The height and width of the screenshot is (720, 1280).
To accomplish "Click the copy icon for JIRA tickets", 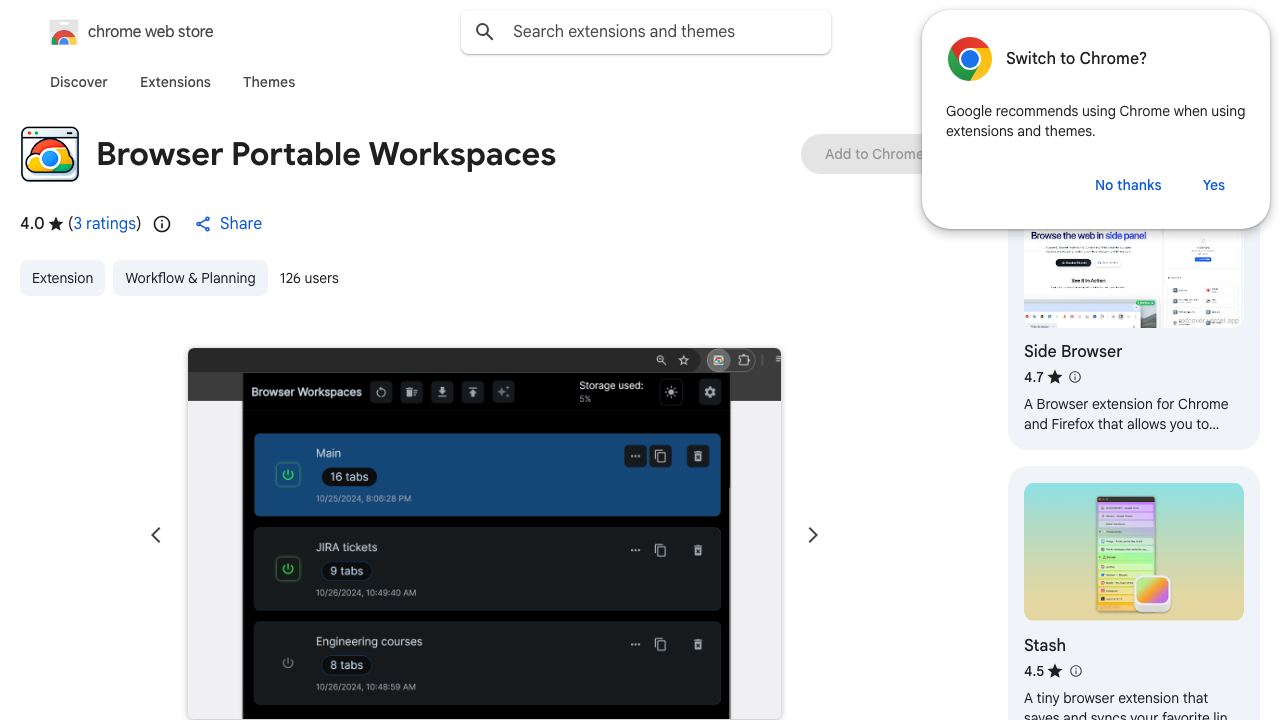I will point(660,550).
